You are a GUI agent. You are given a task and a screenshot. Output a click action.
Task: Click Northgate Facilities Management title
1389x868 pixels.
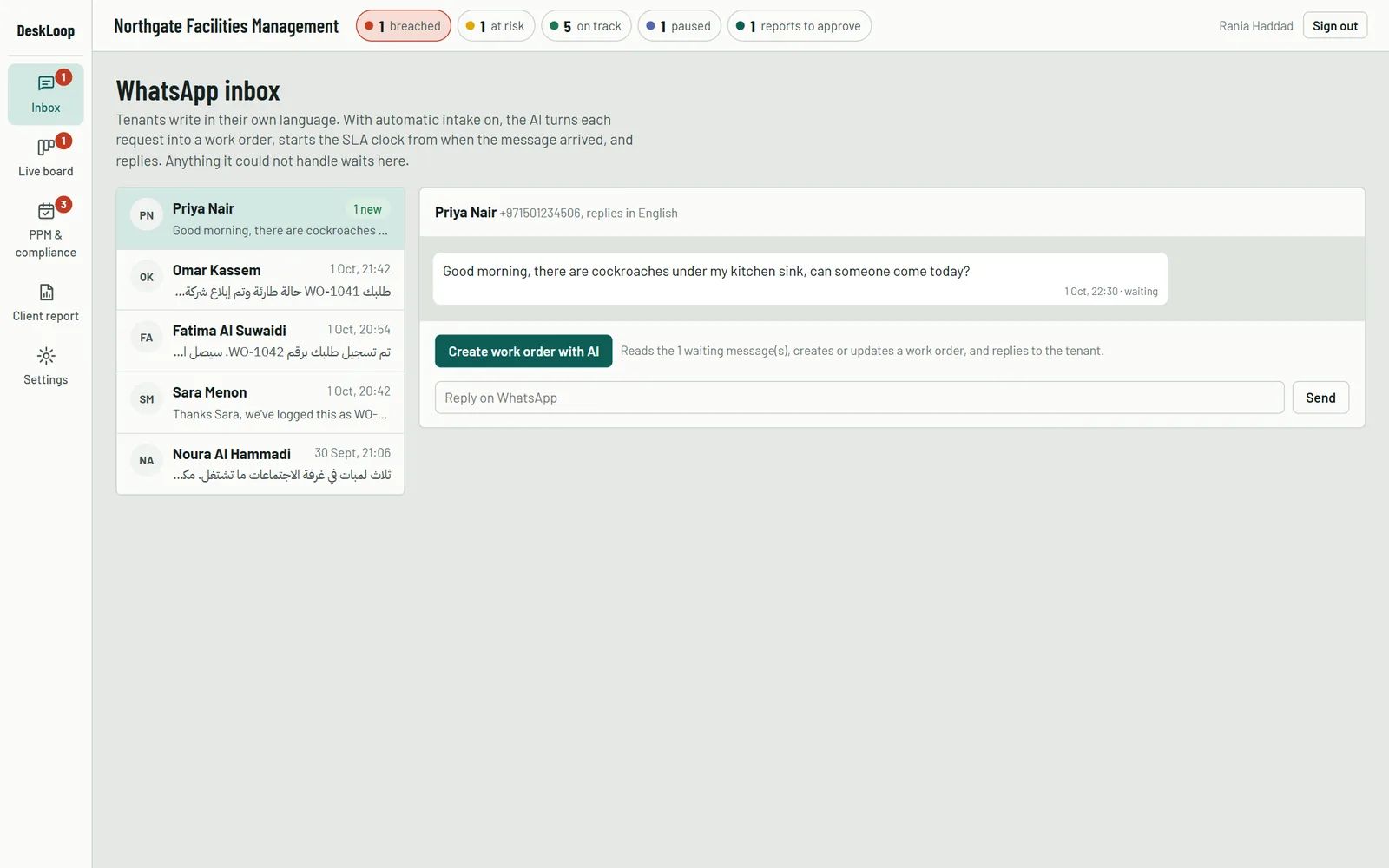226,26
